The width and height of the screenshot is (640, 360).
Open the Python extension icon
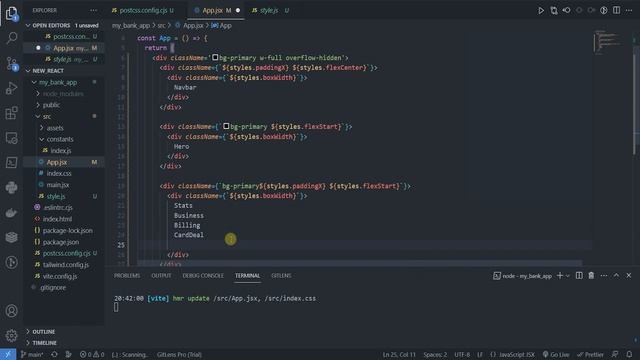point(11,187)
